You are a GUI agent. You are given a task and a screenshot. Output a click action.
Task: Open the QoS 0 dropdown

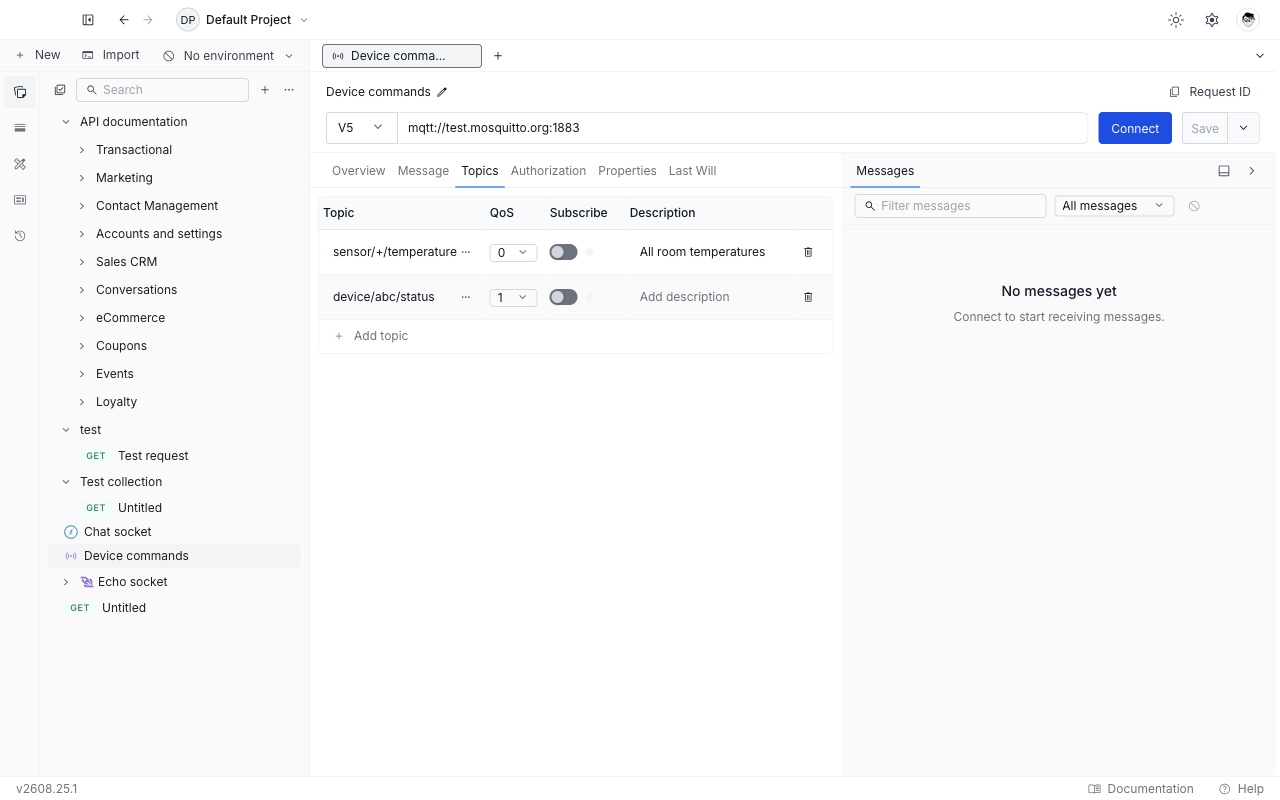click(513, 253)
